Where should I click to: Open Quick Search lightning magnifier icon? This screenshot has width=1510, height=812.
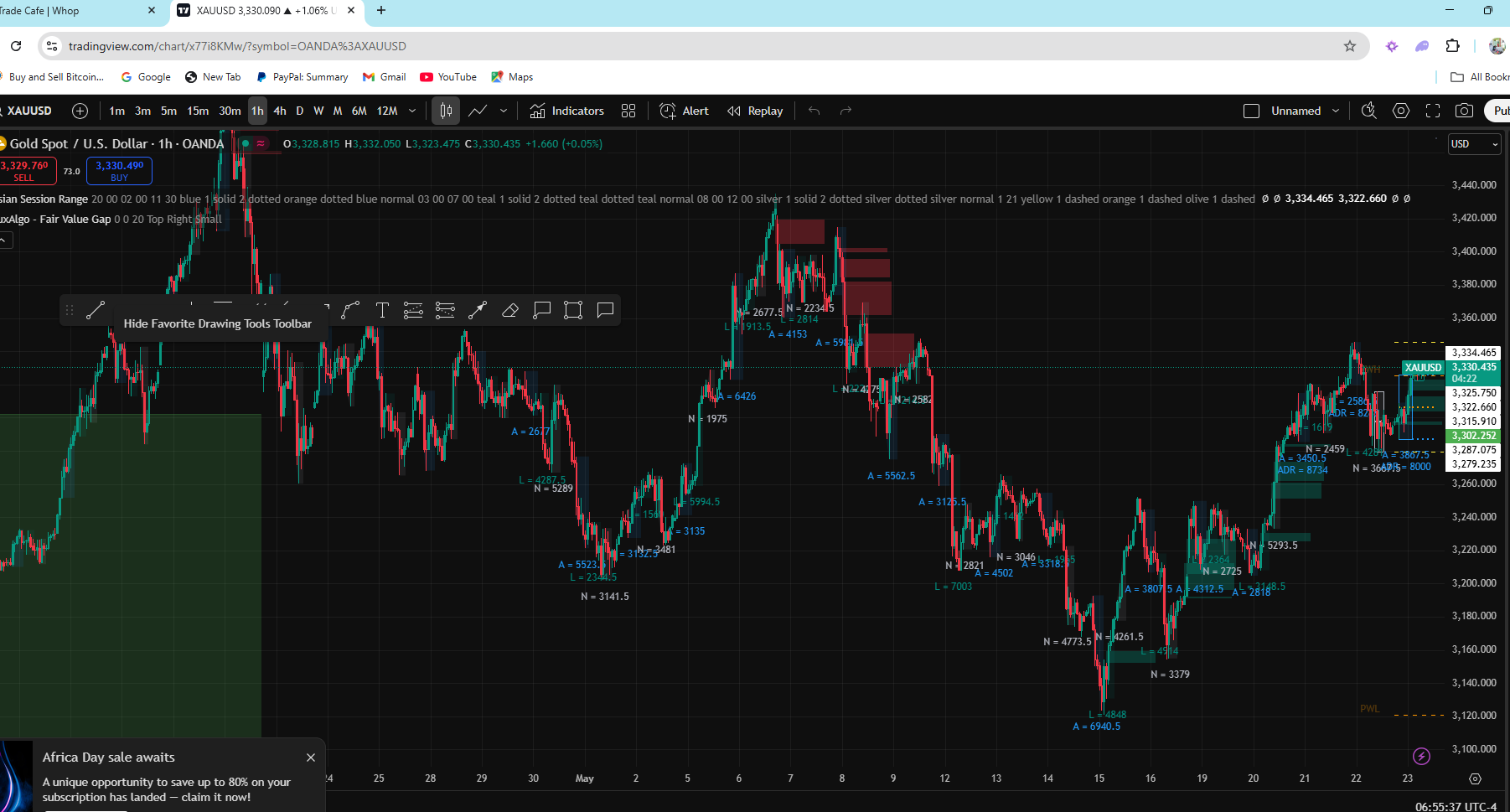click(1368, 111)
